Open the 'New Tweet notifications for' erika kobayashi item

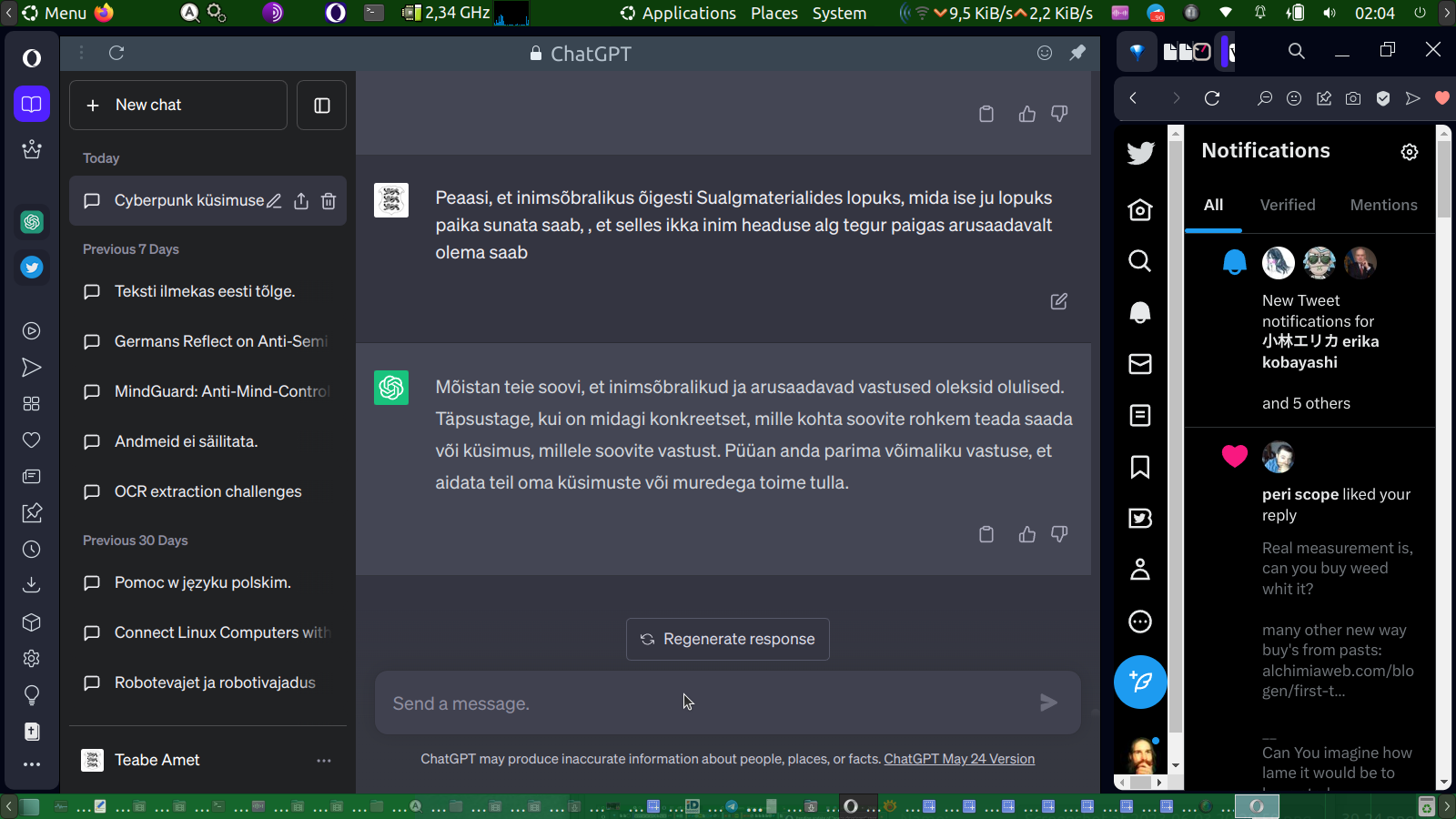click(x=1309, y=330)
